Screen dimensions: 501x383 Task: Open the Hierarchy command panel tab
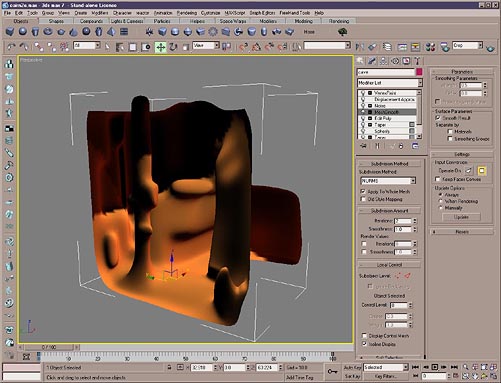point(383,61)
